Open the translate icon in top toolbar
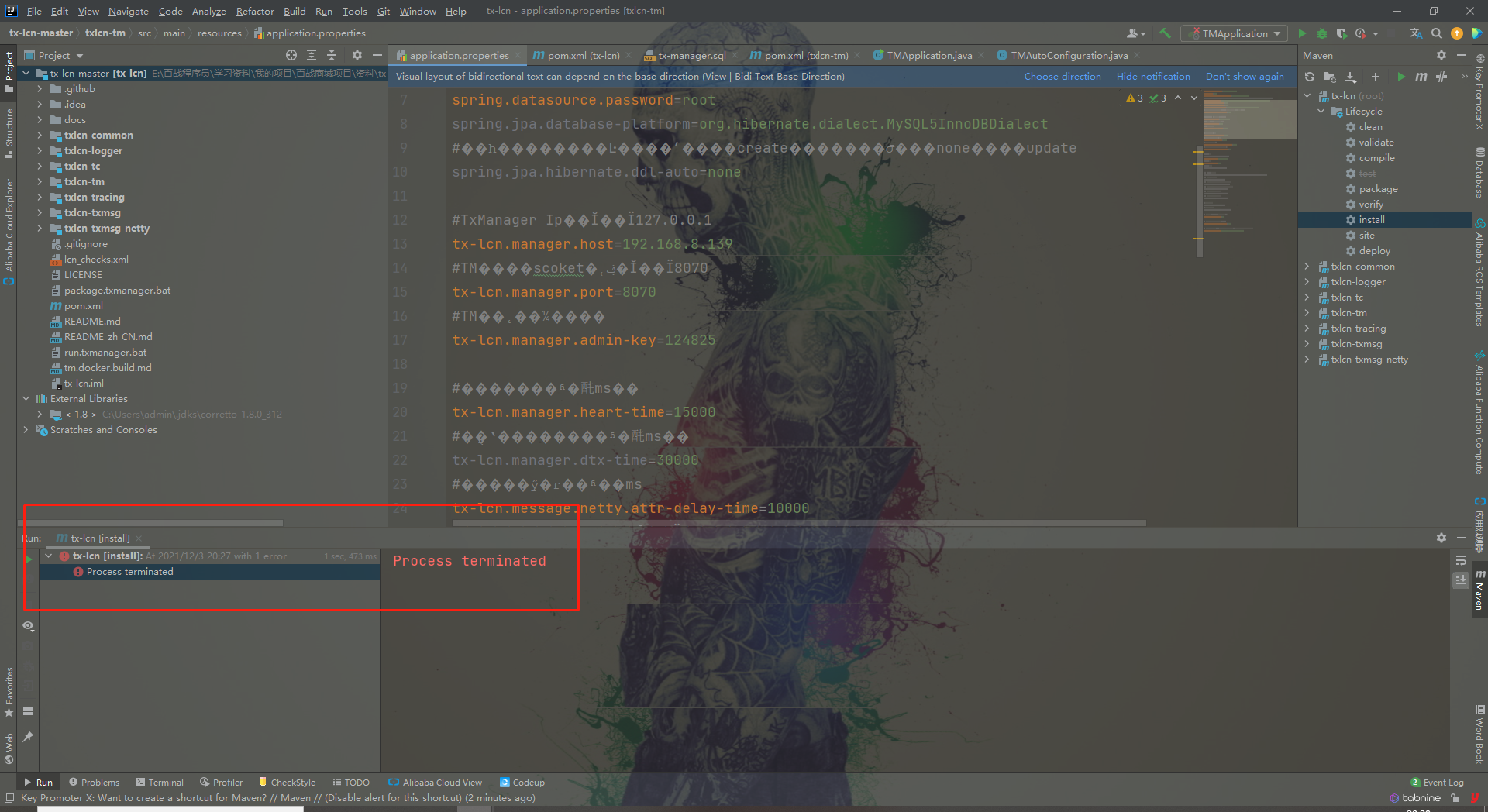The height and width of the screenshot is (812, 1488). (1416, 33)
